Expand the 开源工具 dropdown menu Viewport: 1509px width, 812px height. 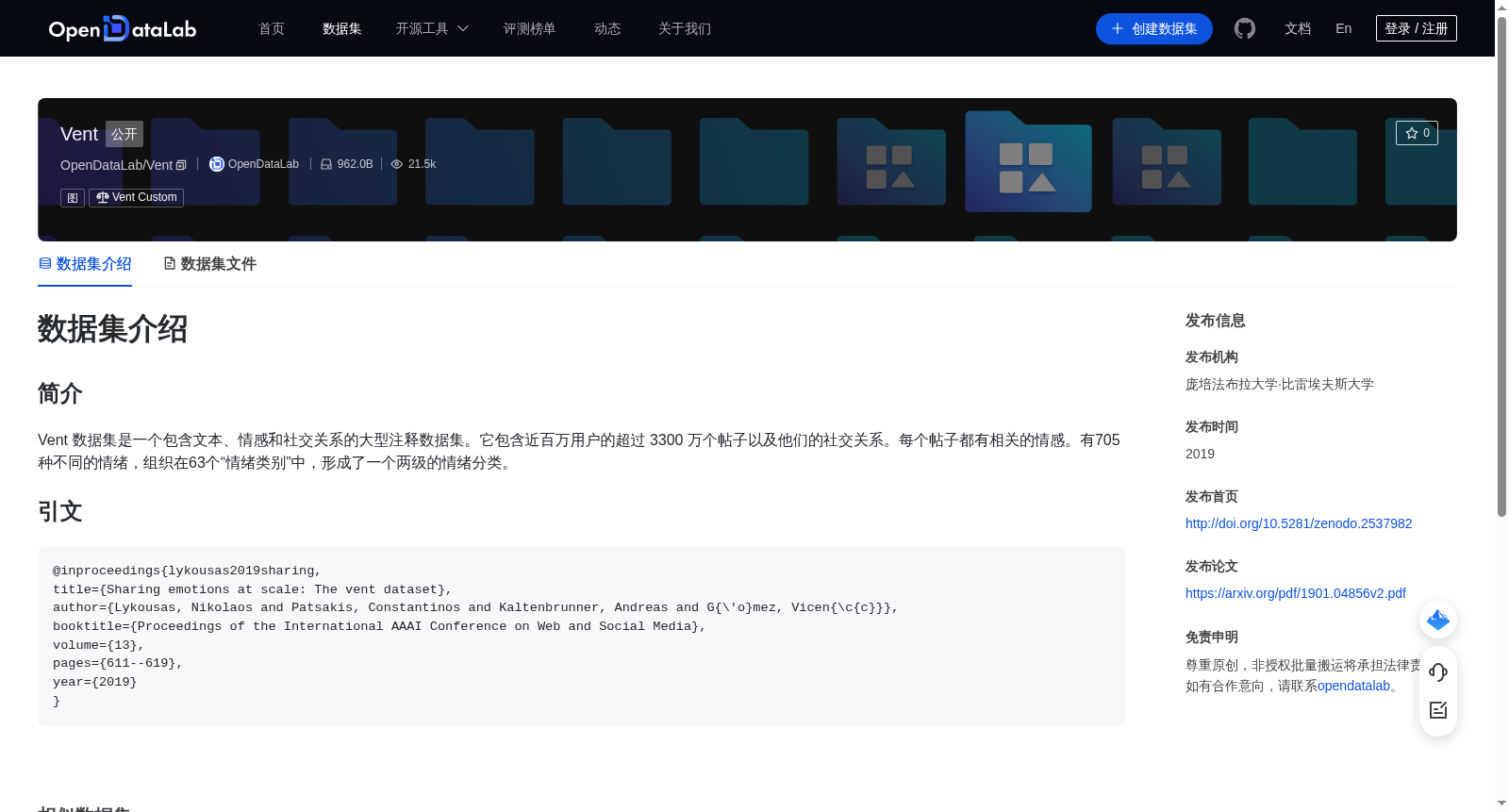[432, 28]
